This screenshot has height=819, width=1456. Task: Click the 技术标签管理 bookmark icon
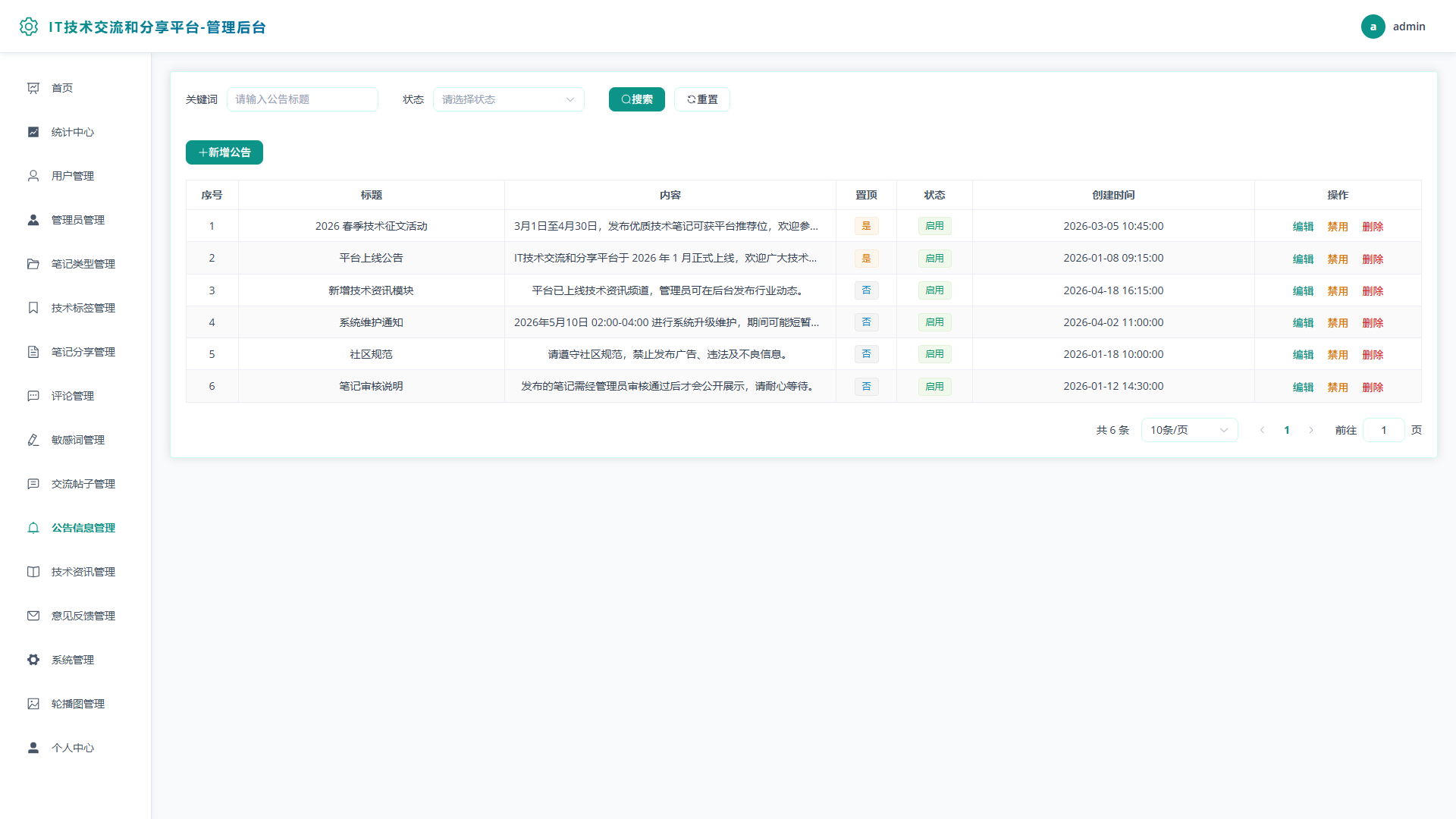click(x=33, y=308)
